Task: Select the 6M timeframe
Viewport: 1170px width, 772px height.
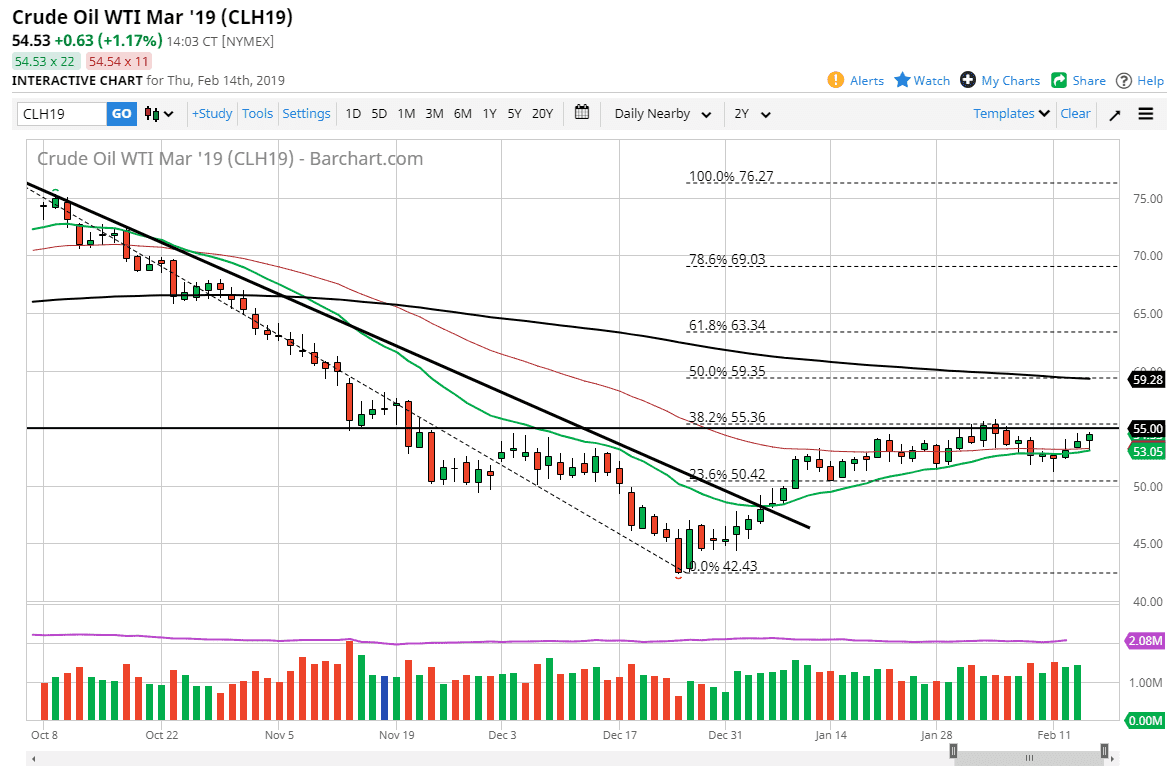Action: 462,113
